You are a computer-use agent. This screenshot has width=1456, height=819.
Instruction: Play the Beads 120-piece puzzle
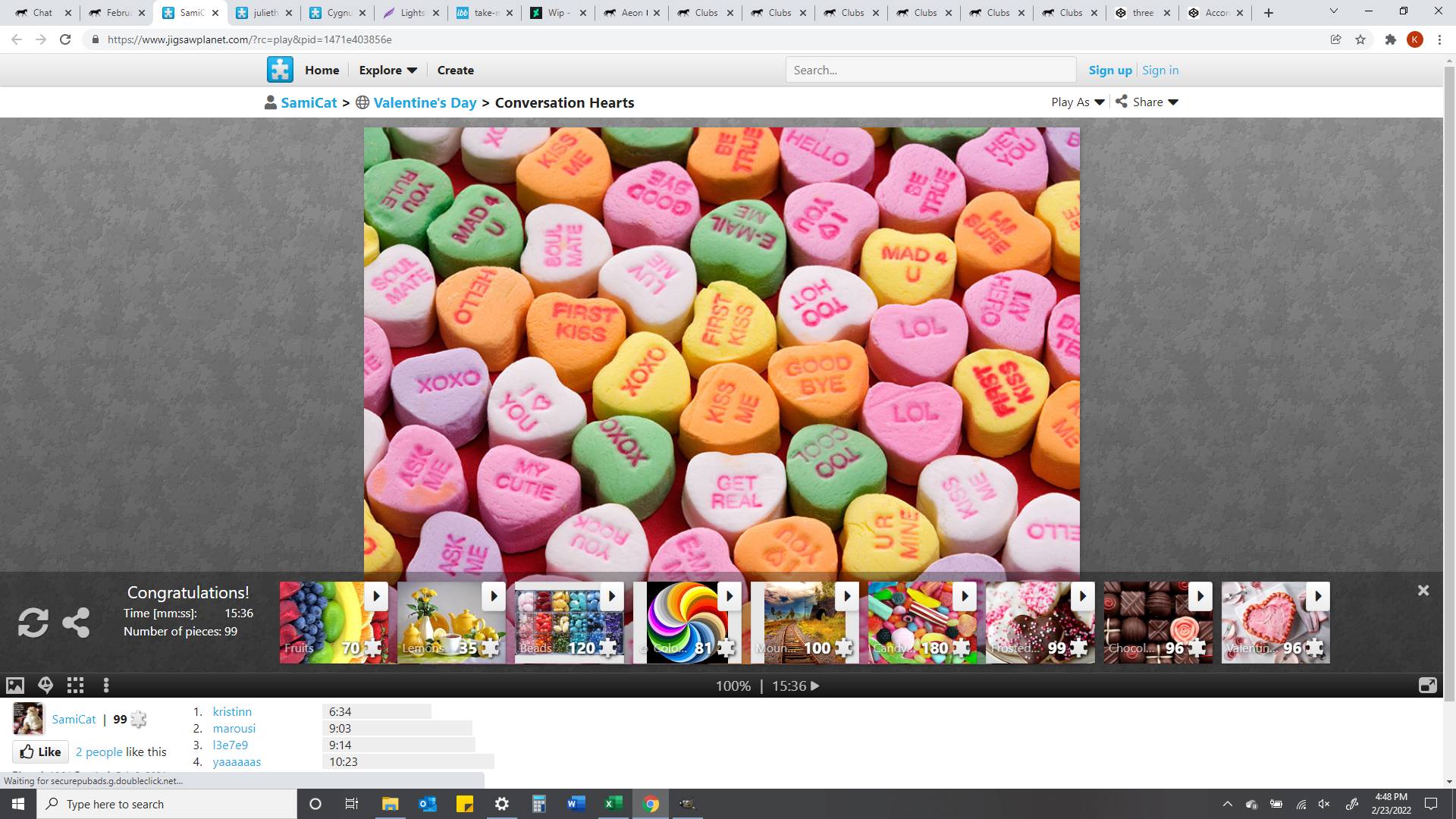pyautogui.click(x=612, y=596)
